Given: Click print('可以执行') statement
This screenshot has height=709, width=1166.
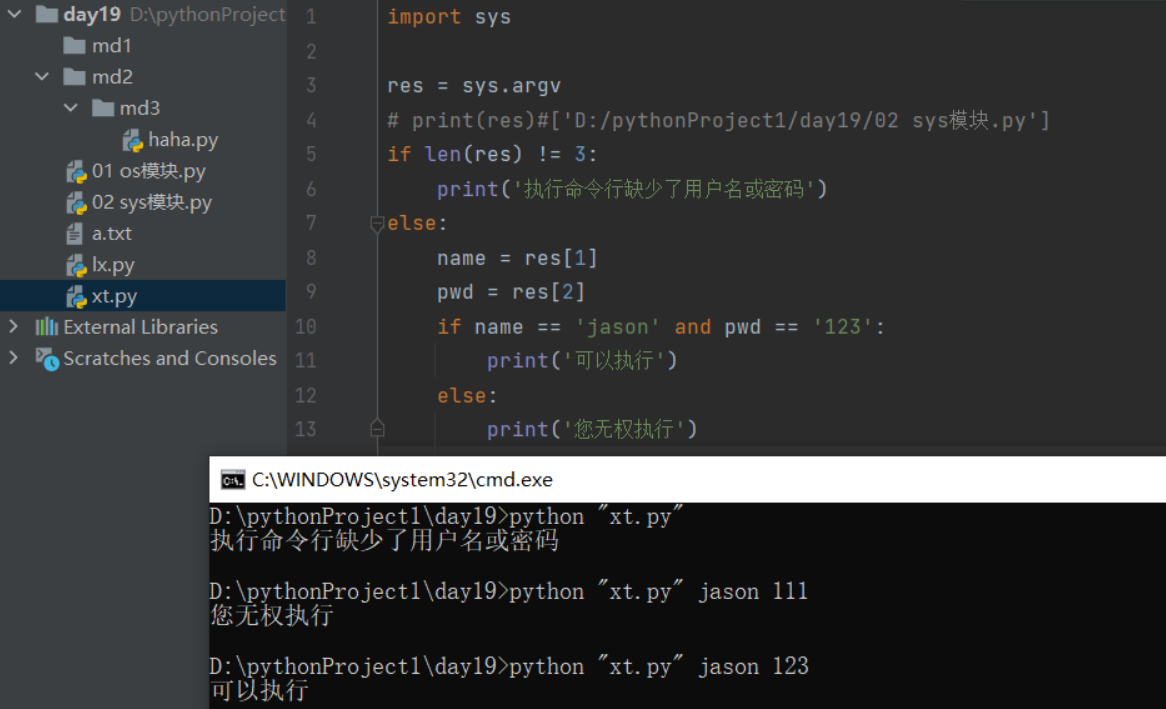Looking at the screenshot, I should (x=582, y=361).
